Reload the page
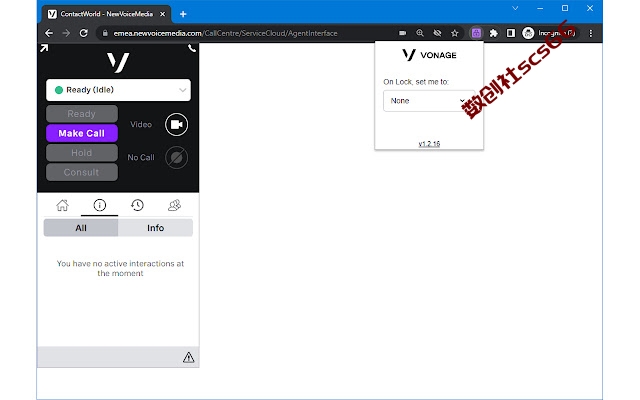 (84, 33)
